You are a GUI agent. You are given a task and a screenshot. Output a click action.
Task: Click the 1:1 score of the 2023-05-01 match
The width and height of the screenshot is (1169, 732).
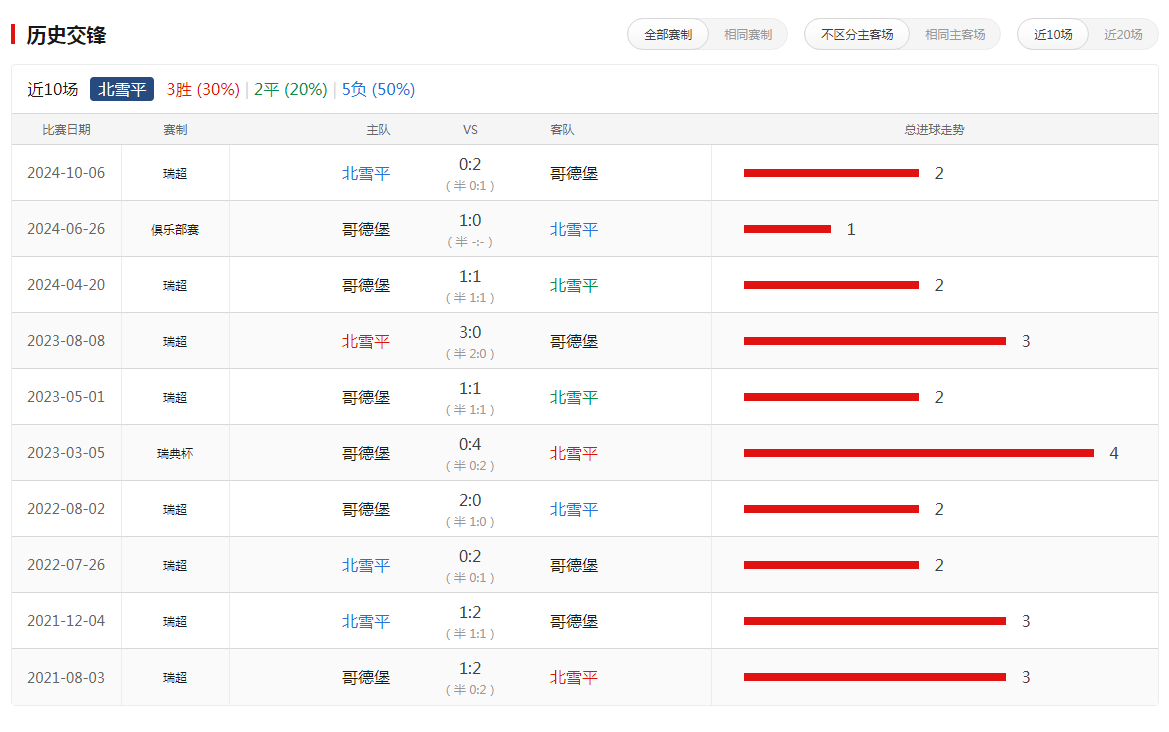point(470,388)
